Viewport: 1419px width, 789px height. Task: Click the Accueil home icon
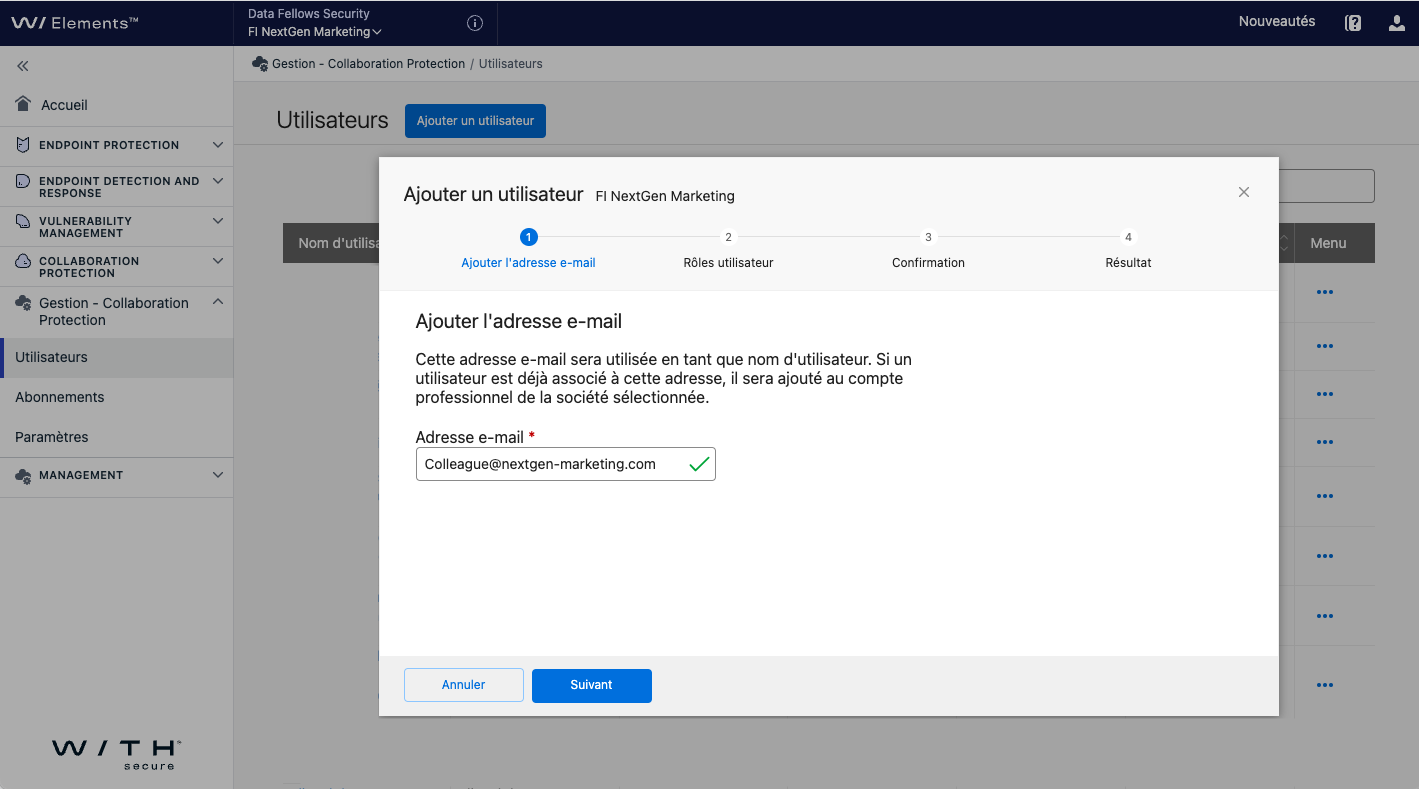24,105
